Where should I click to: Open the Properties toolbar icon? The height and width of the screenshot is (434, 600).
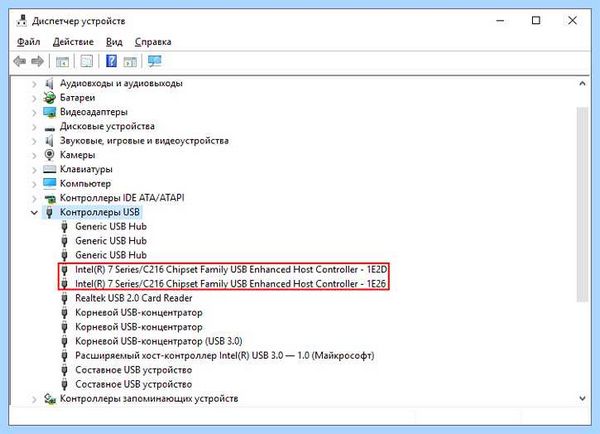point(86,61)
